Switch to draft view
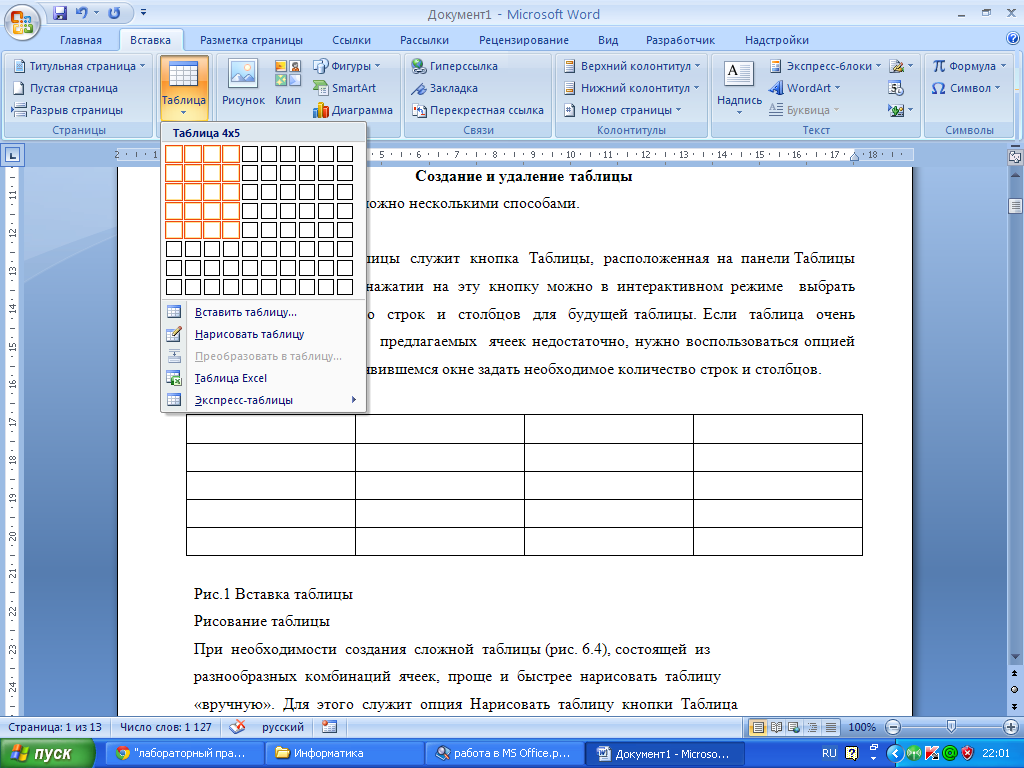This screenshot has height=768, width=1024. pos(831,728)
